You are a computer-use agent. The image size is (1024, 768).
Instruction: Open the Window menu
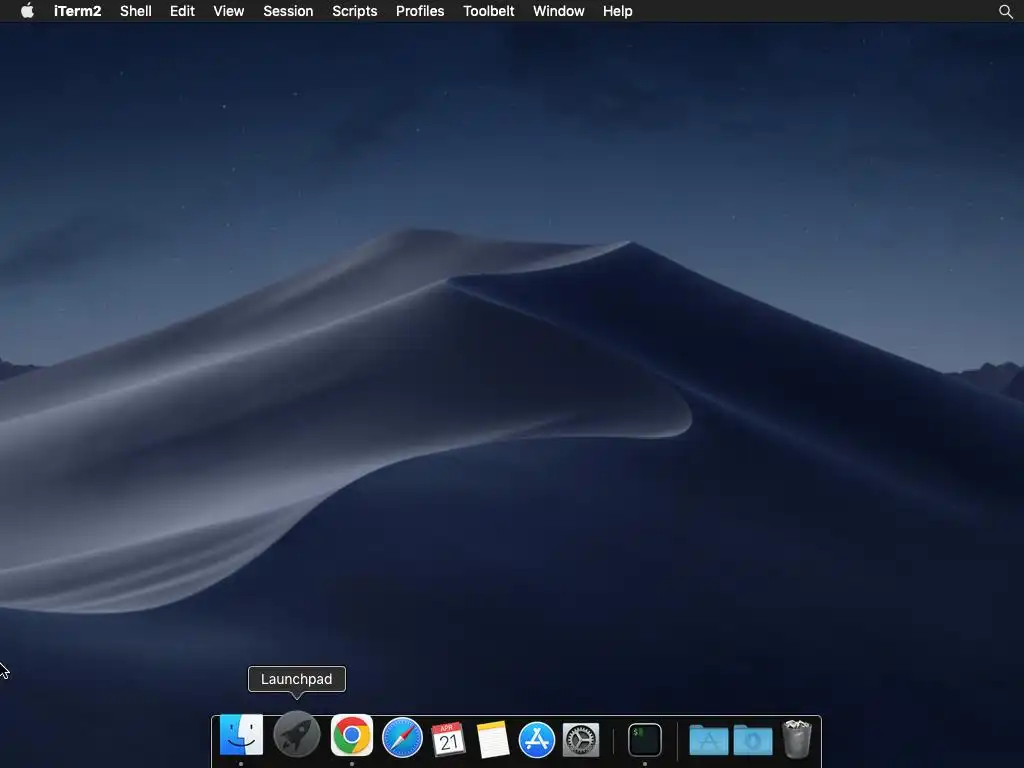pyautogui.click(x=558, y=11)
